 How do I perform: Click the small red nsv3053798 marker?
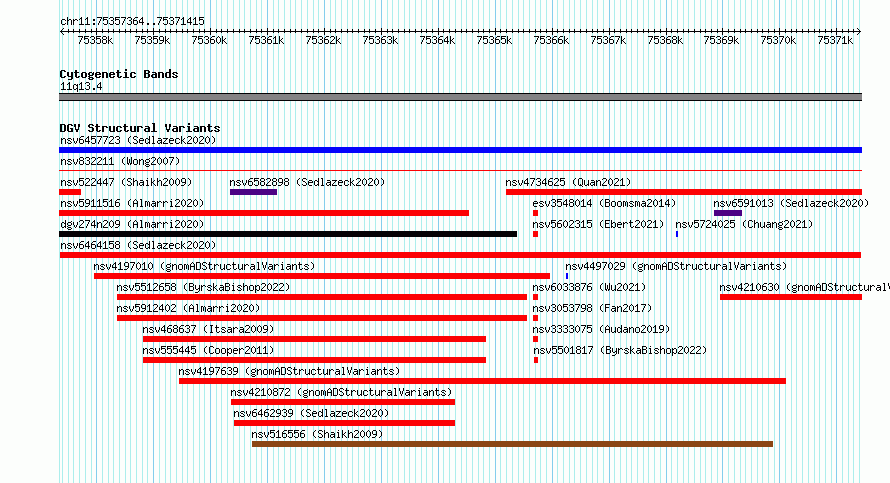pyautogui.click(x=535, y=318)
